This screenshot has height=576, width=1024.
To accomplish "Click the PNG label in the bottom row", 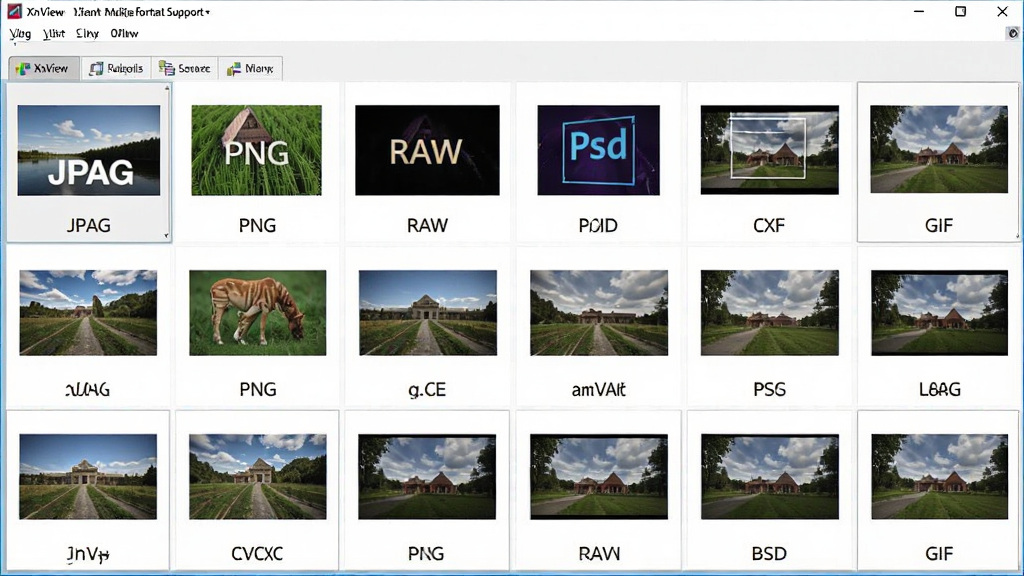I will [426, 554].
